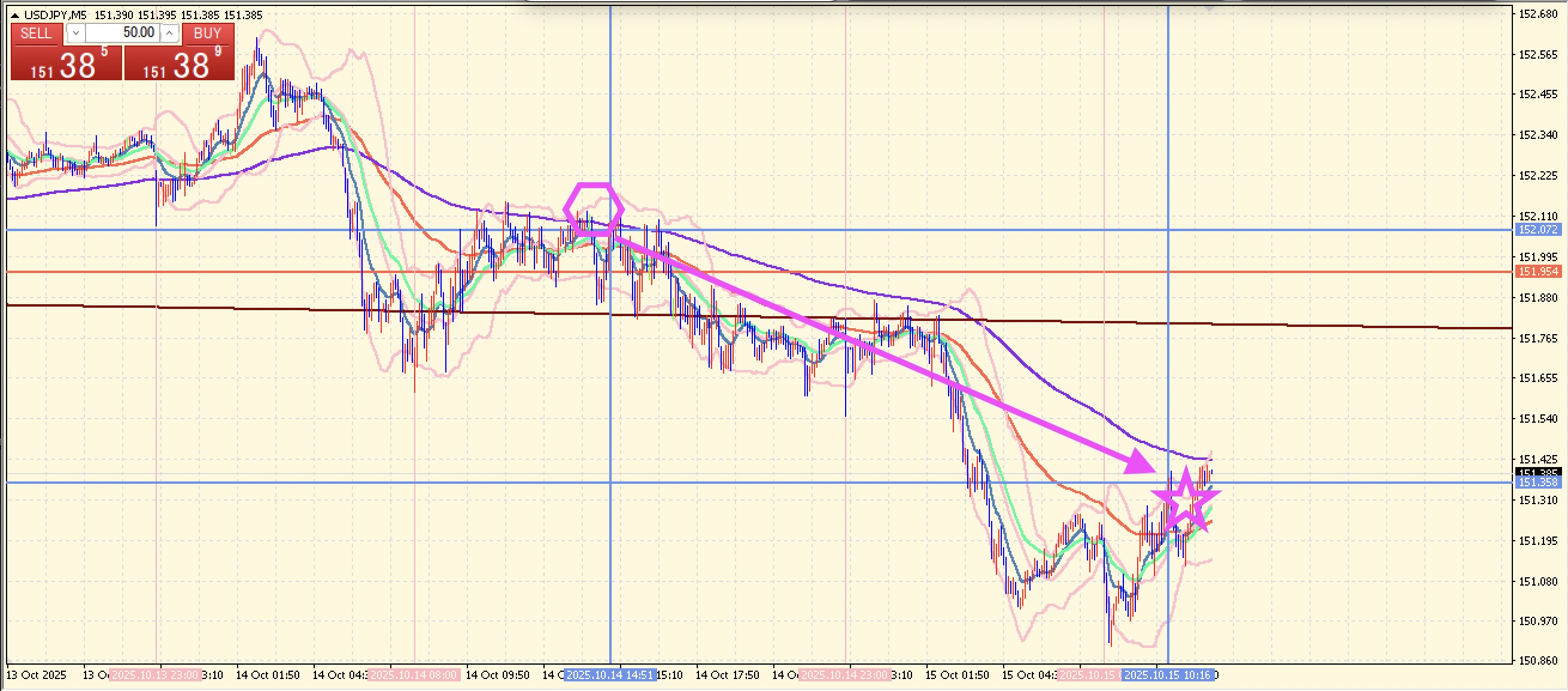The height and width of the screenshot is (691, 1568).
Task: Decrease lot volume with down arrow
Action: click(75, 34)
